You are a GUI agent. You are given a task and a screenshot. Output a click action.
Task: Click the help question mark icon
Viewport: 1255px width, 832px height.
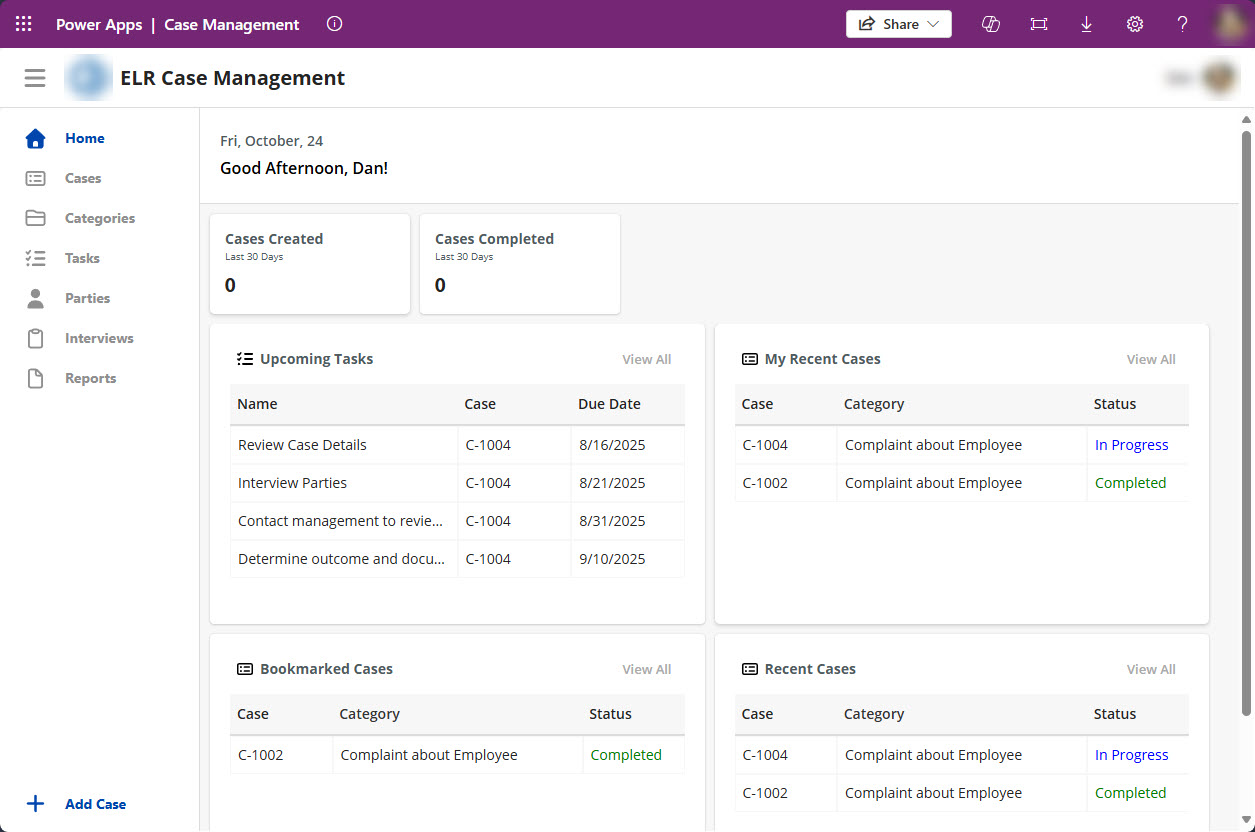(x=1182, y=24)
